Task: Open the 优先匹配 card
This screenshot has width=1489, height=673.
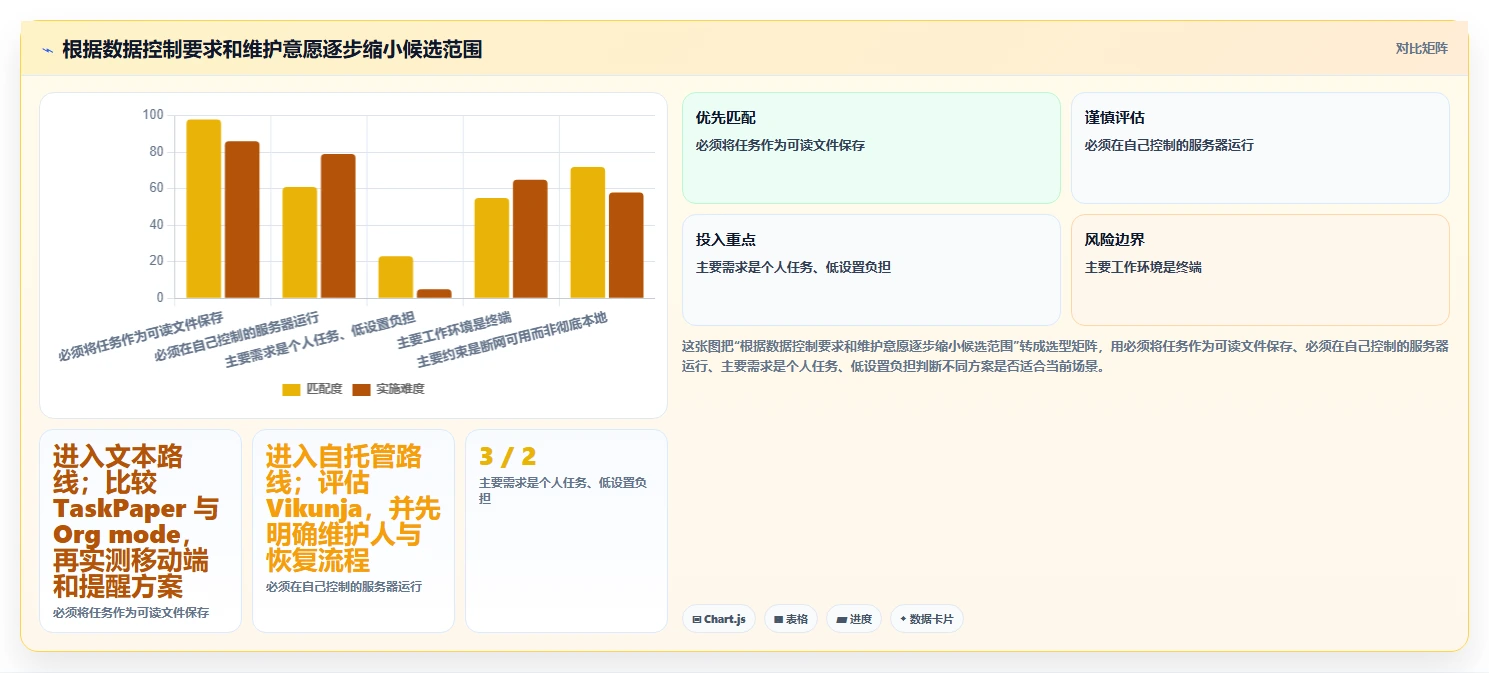Action: (871, 148)
